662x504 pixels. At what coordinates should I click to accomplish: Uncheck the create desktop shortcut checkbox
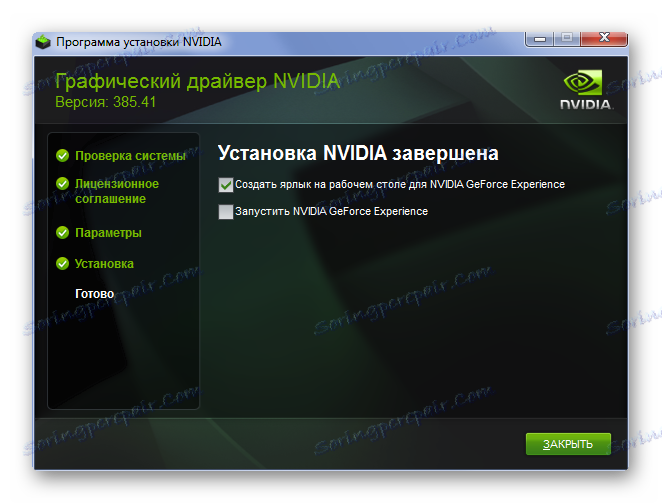[225, 184]
